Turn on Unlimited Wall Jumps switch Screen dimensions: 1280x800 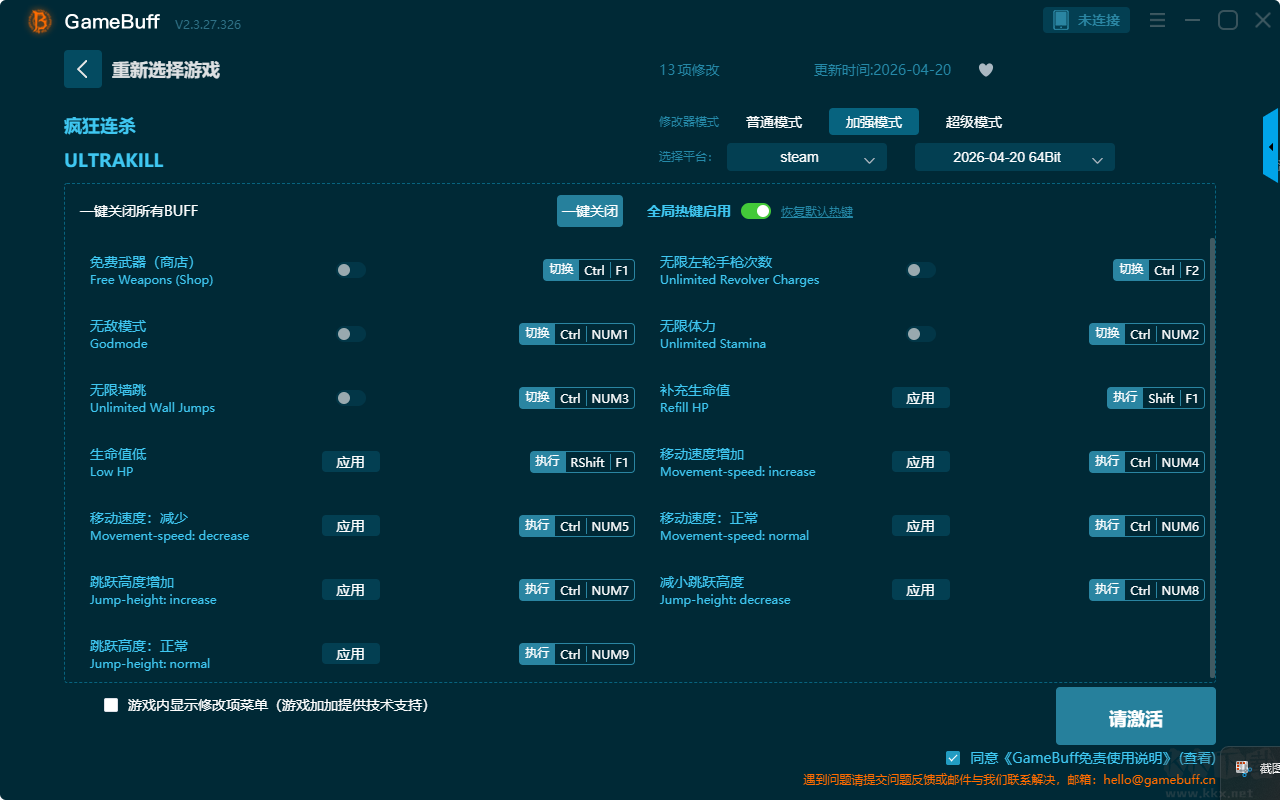(x=351, y=398)
